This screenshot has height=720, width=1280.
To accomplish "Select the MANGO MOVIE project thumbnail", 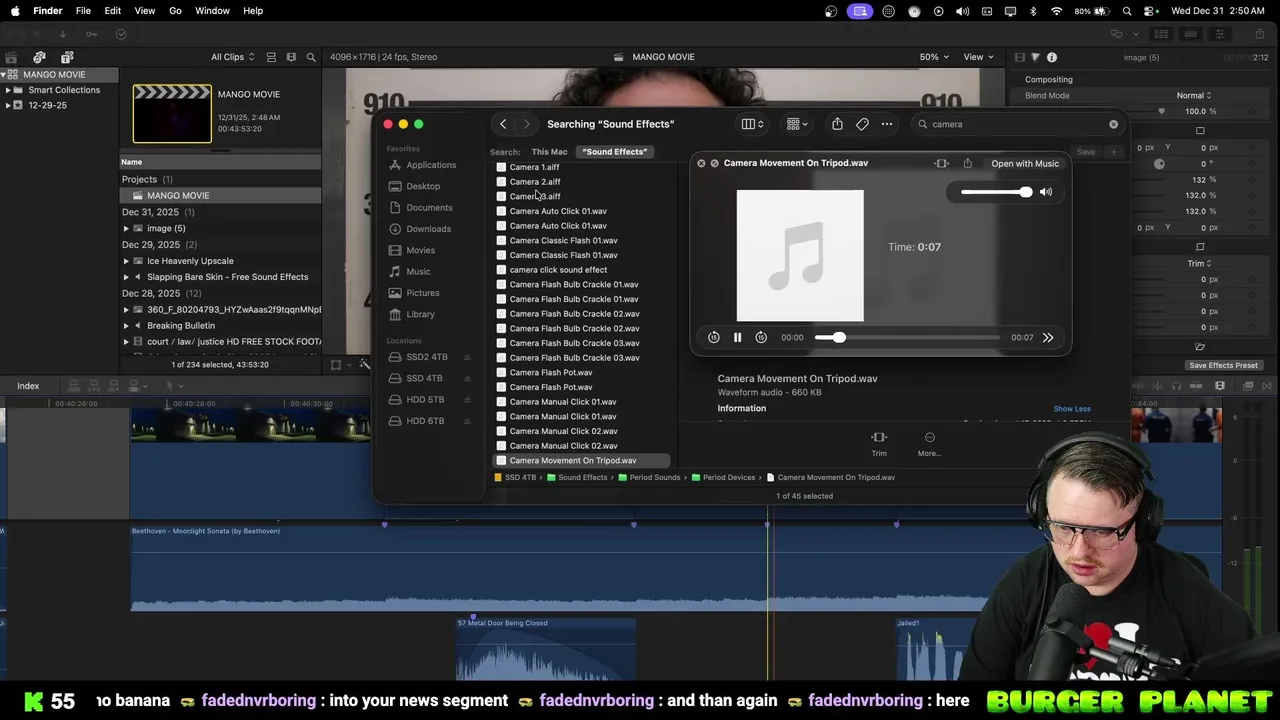I will pos(172,114).
